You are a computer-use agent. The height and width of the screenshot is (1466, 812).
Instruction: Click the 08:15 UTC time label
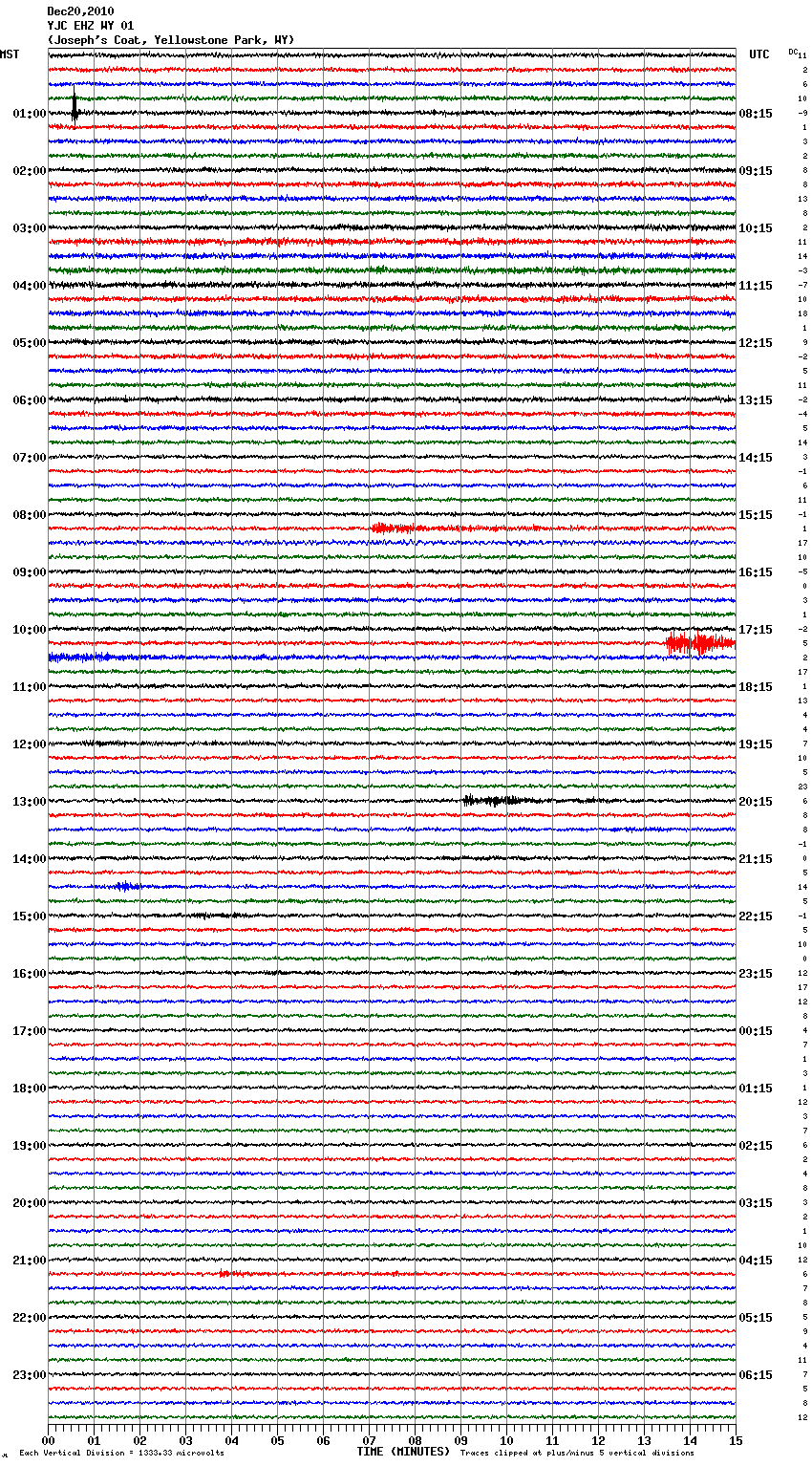[756, 114]
